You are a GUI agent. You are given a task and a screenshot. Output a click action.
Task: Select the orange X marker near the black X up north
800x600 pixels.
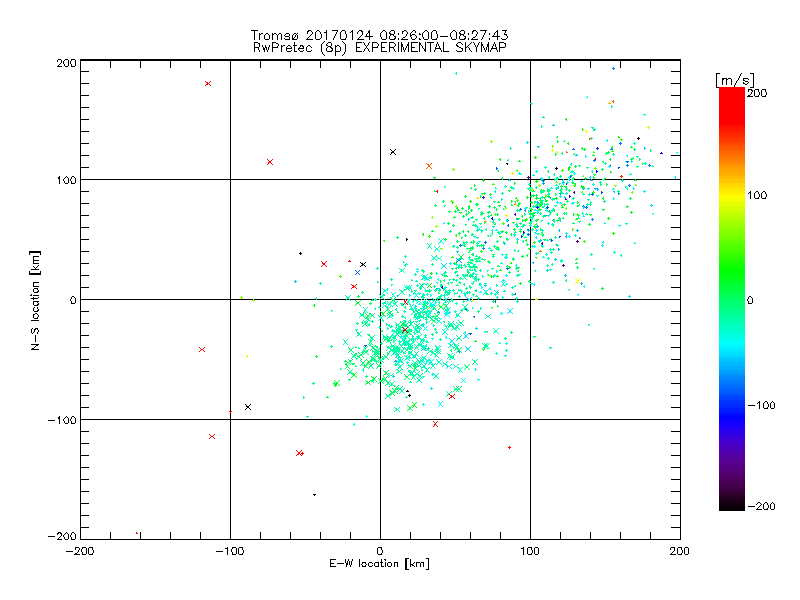point(429,166)
